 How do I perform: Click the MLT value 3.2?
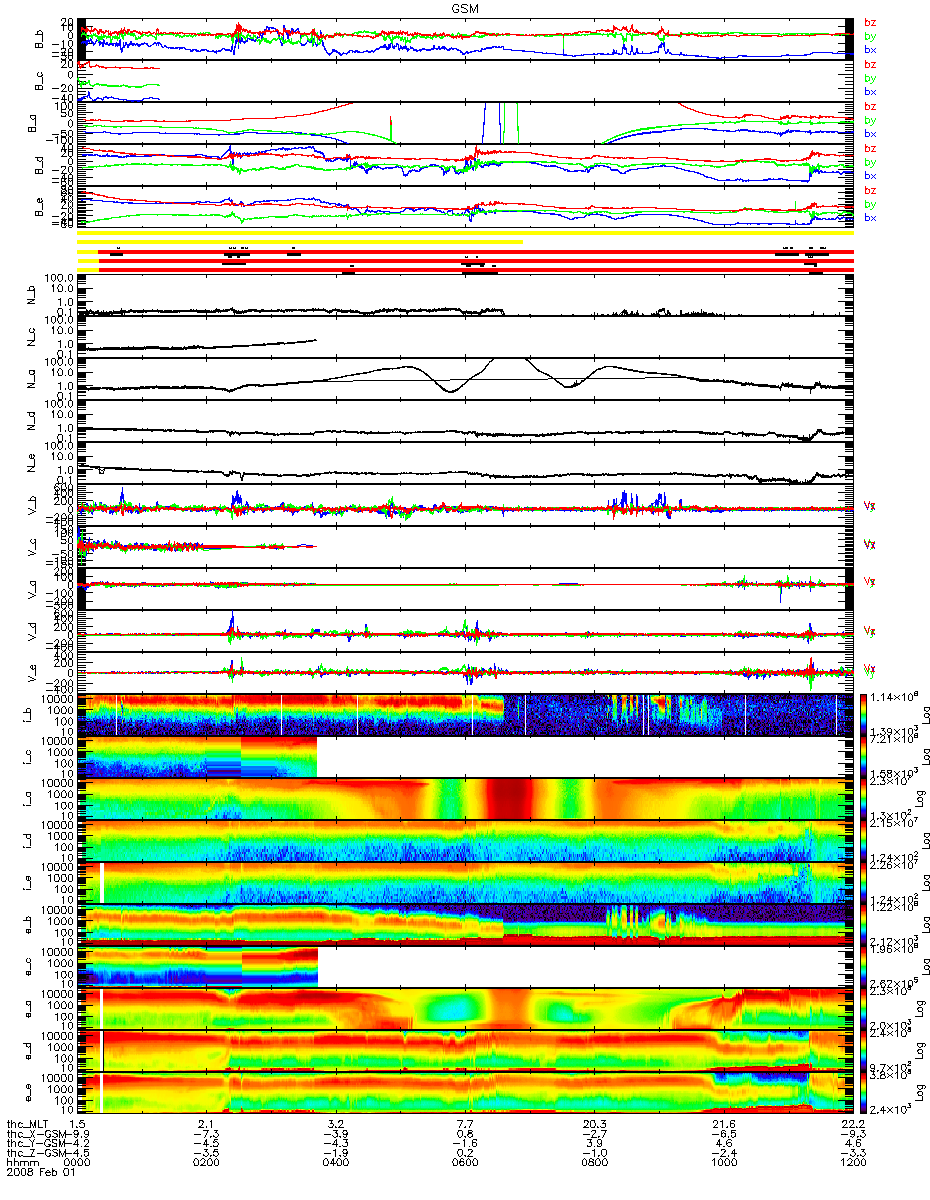pos(335,1126)
